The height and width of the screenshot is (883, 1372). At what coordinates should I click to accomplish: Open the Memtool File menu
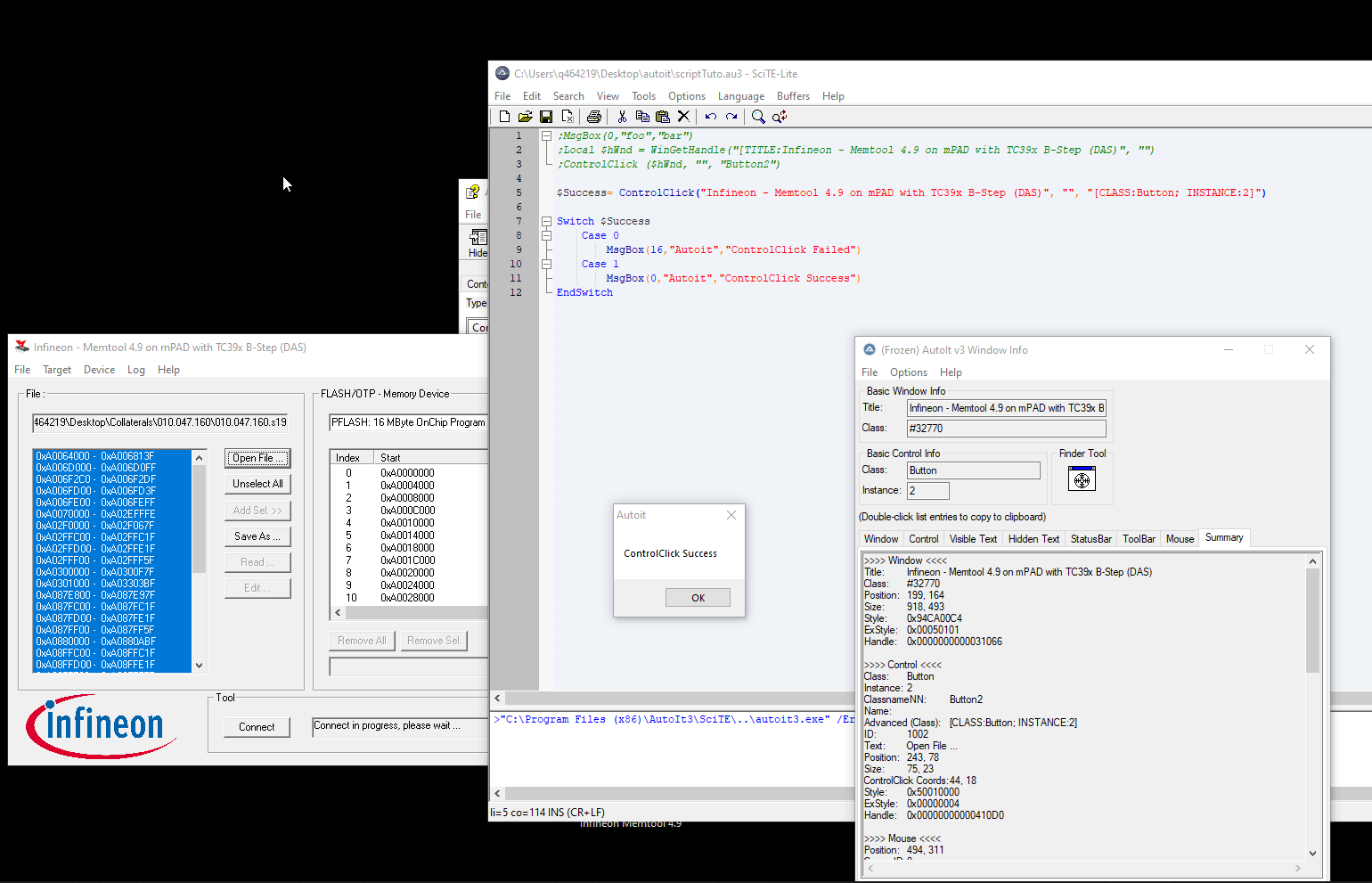tap(22, 370)
